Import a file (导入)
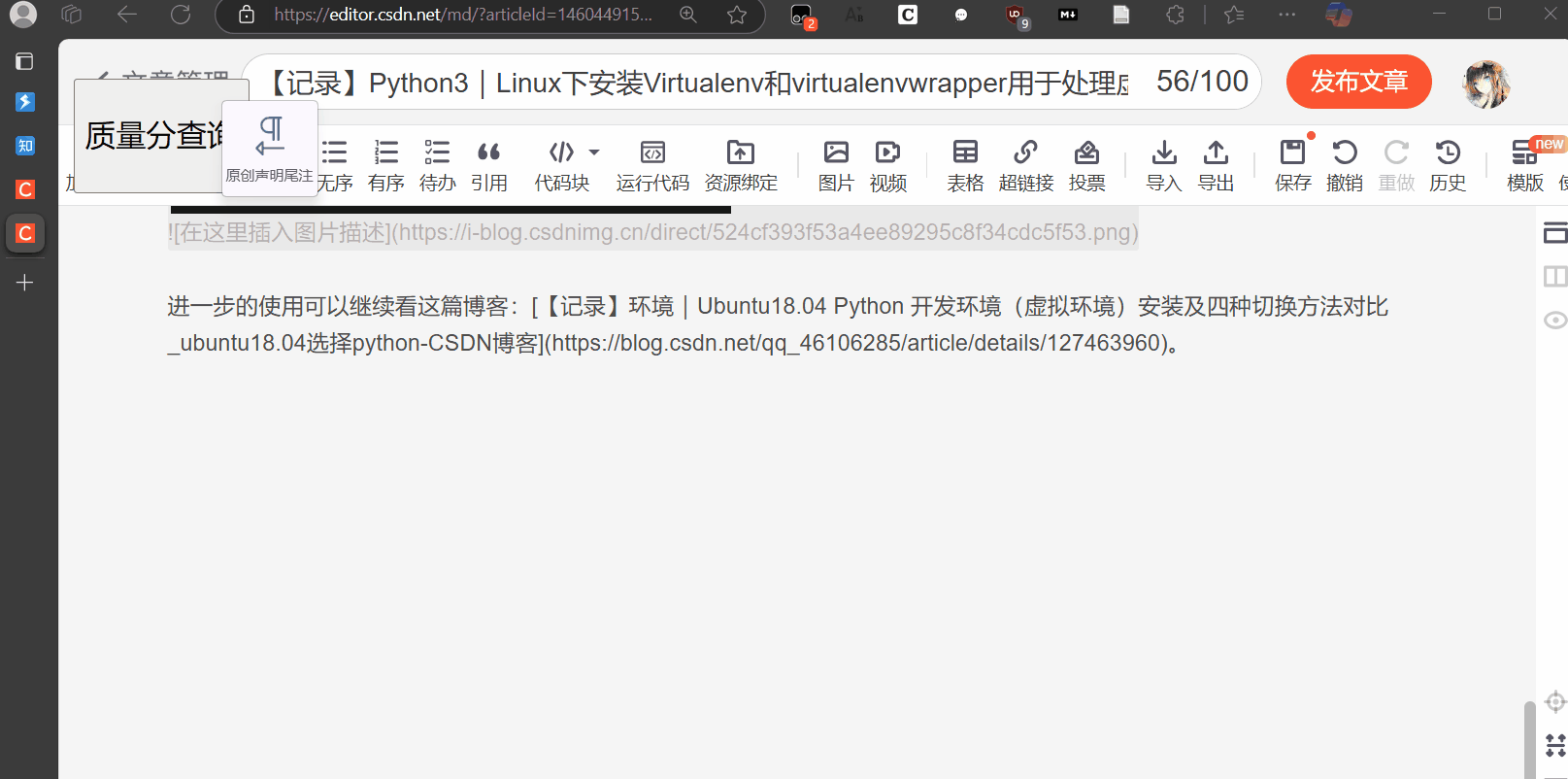Screen dimensions: 1568x779 coord(1164,166)
